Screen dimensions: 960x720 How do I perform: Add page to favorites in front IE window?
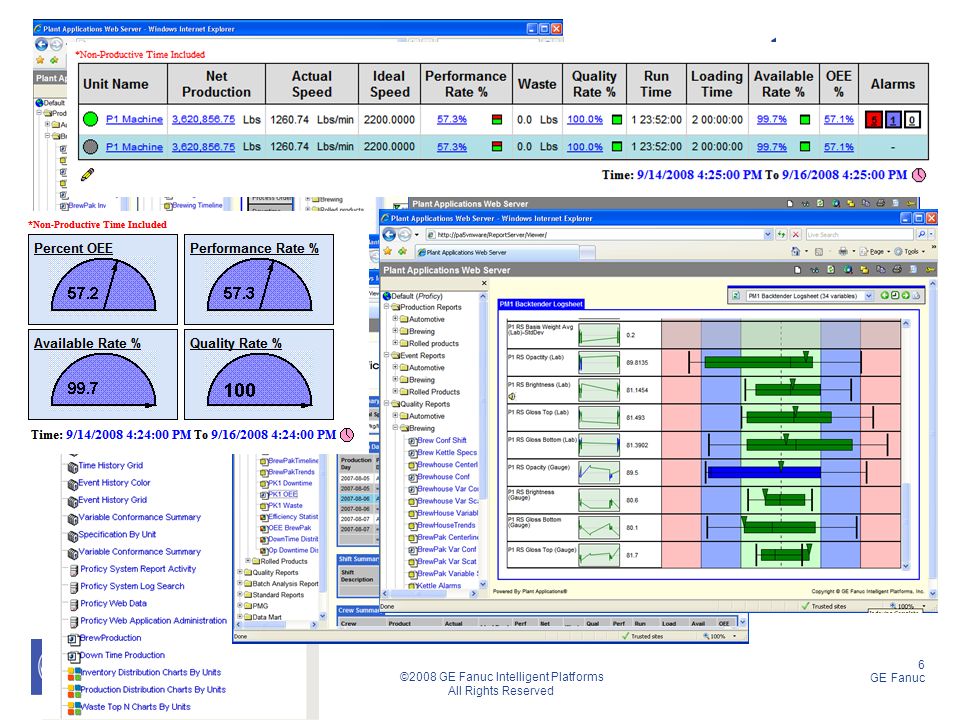point(402,252)
